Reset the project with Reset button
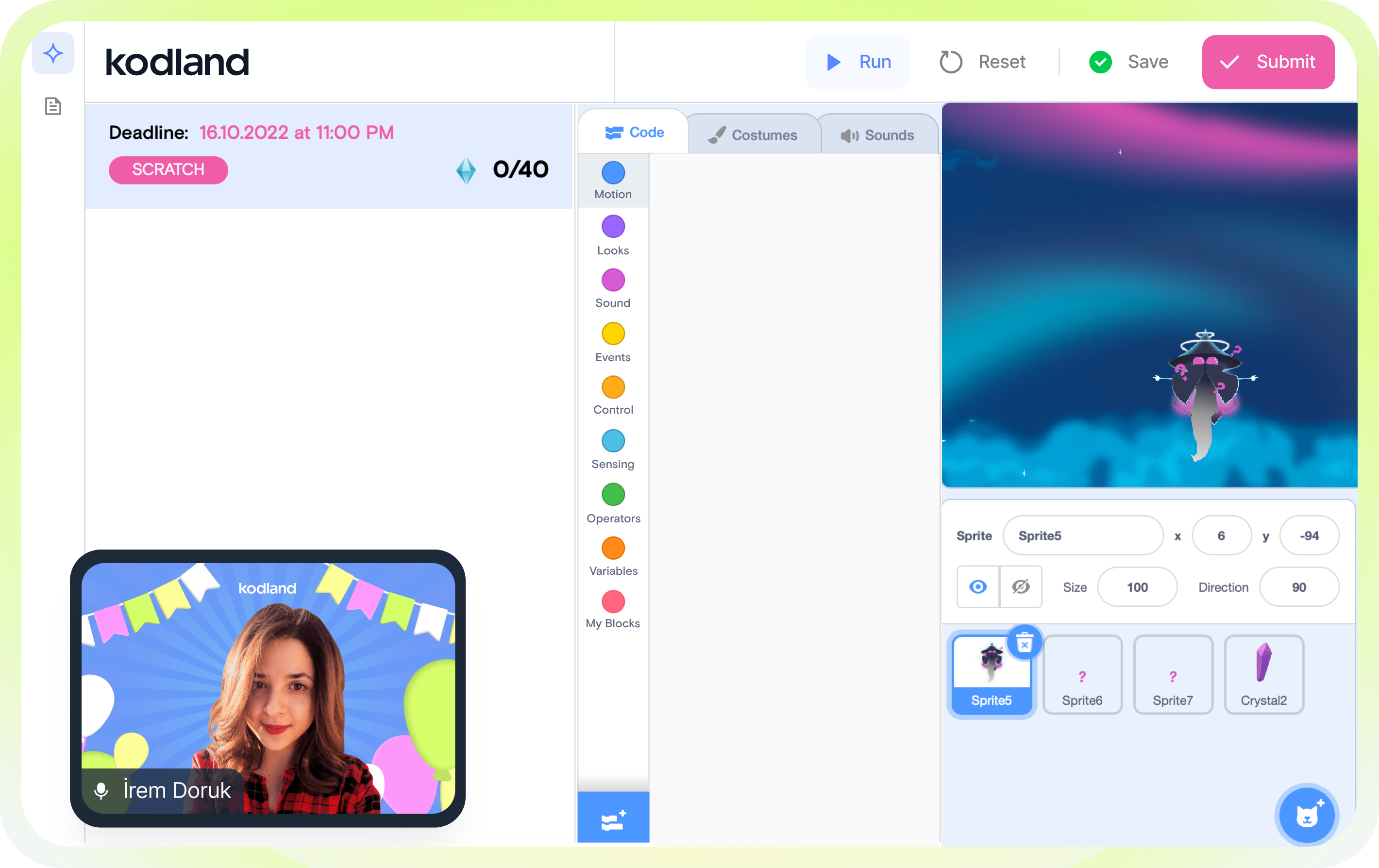1379x868 pixels. point(983,62)
